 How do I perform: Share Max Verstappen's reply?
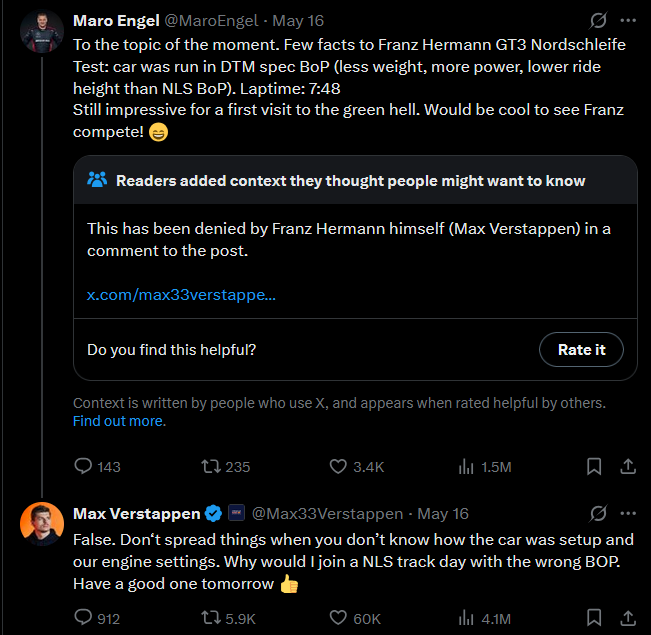click(628, 618)
